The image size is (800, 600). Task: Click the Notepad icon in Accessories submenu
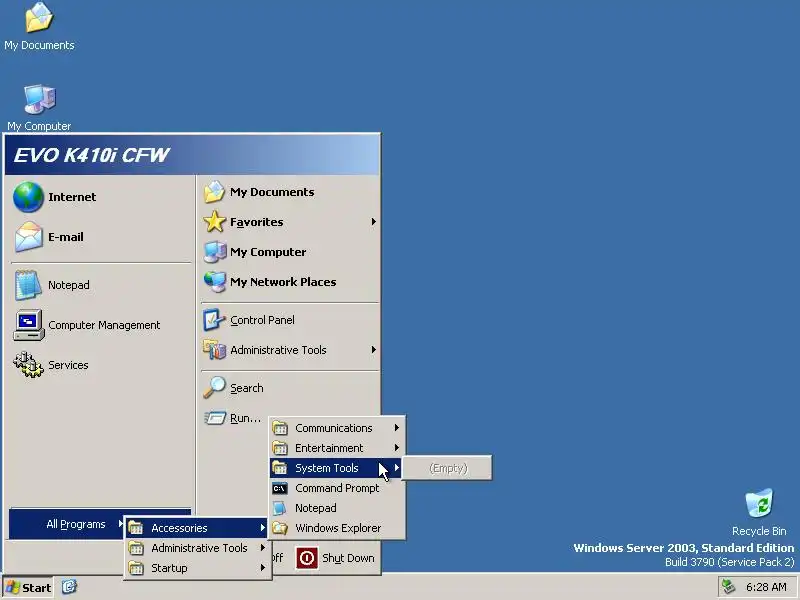click(x=280, y=508)
